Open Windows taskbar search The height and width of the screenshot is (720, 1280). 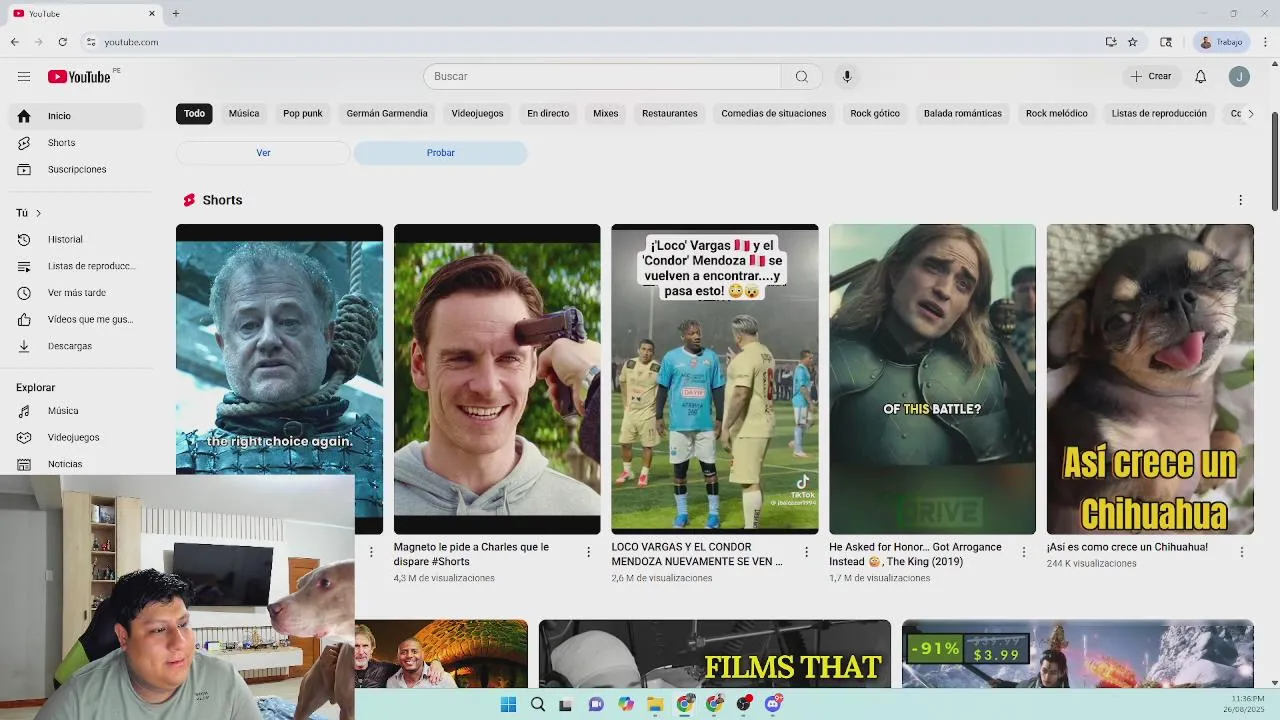pyautogui.click(x=538, y=704)
